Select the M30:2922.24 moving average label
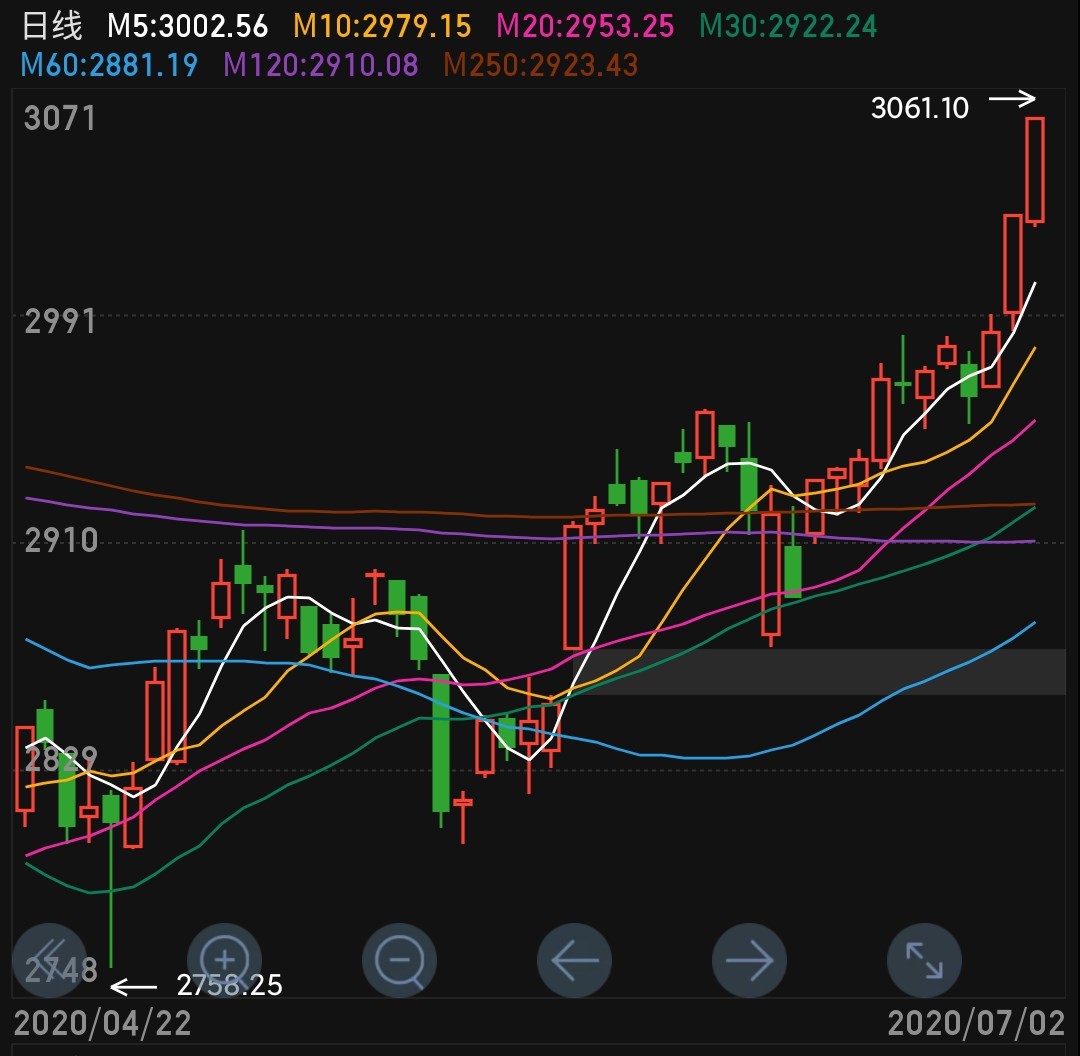 click(x=788, y=26)
